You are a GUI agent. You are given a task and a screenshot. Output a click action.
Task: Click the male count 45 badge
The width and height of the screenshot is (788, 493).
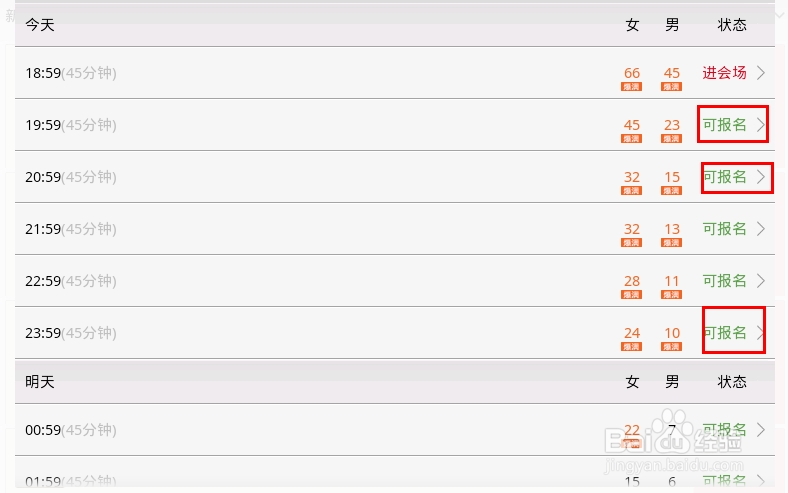(671, 76)
